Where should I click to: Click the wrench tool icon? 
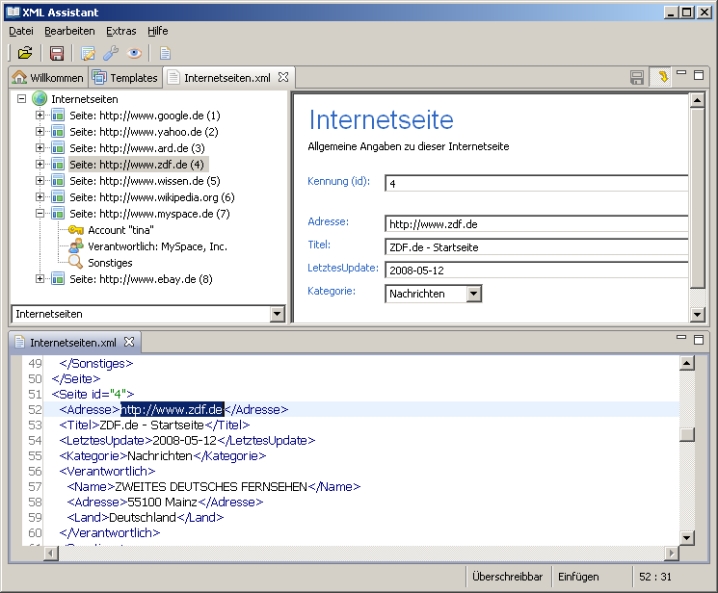tap(111, 53)
